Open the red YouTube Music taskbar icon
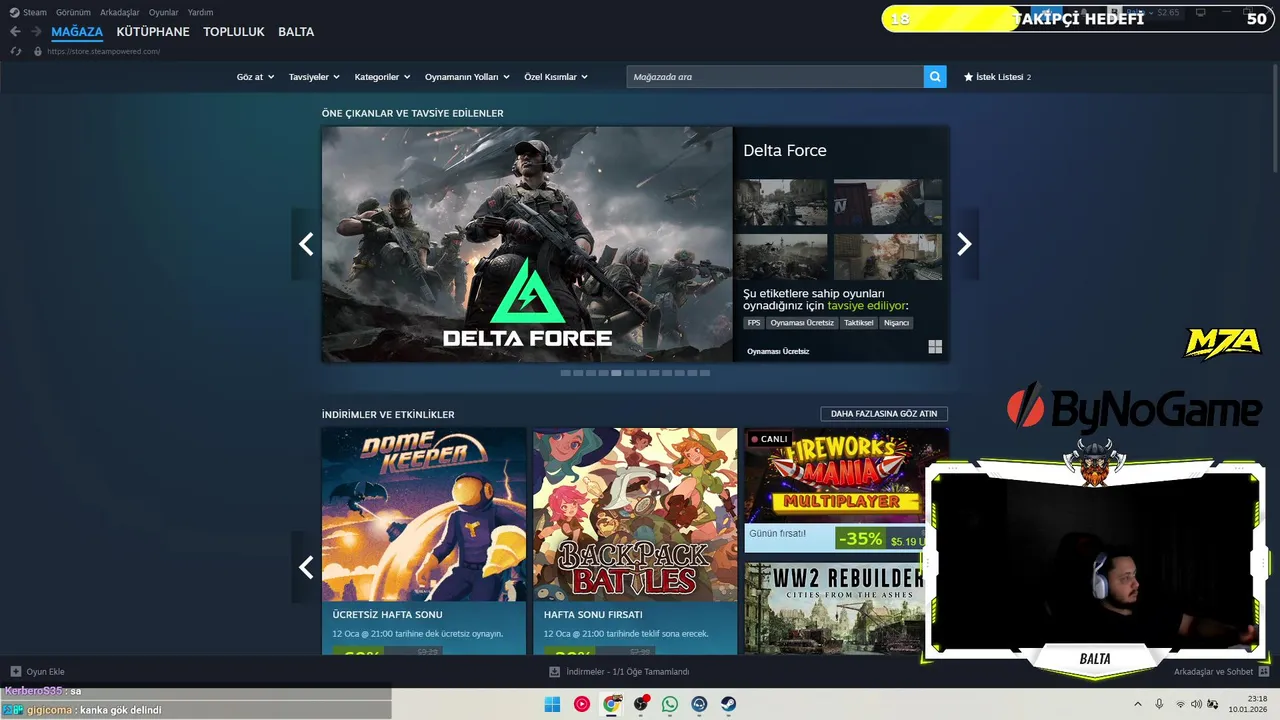This screenshot has height=720, width=1280. (582, 704)
